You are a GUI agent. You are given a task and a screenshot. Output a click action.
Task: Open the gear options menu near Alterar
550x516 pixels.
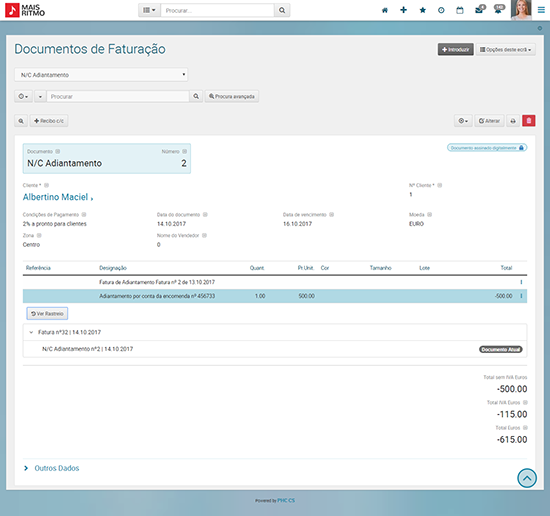(x=463, y=121)
